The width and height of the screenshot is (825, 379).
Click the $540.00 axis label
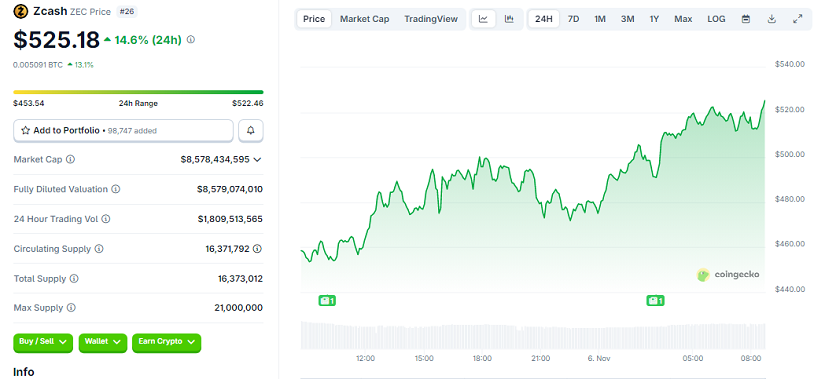[790, 64]
